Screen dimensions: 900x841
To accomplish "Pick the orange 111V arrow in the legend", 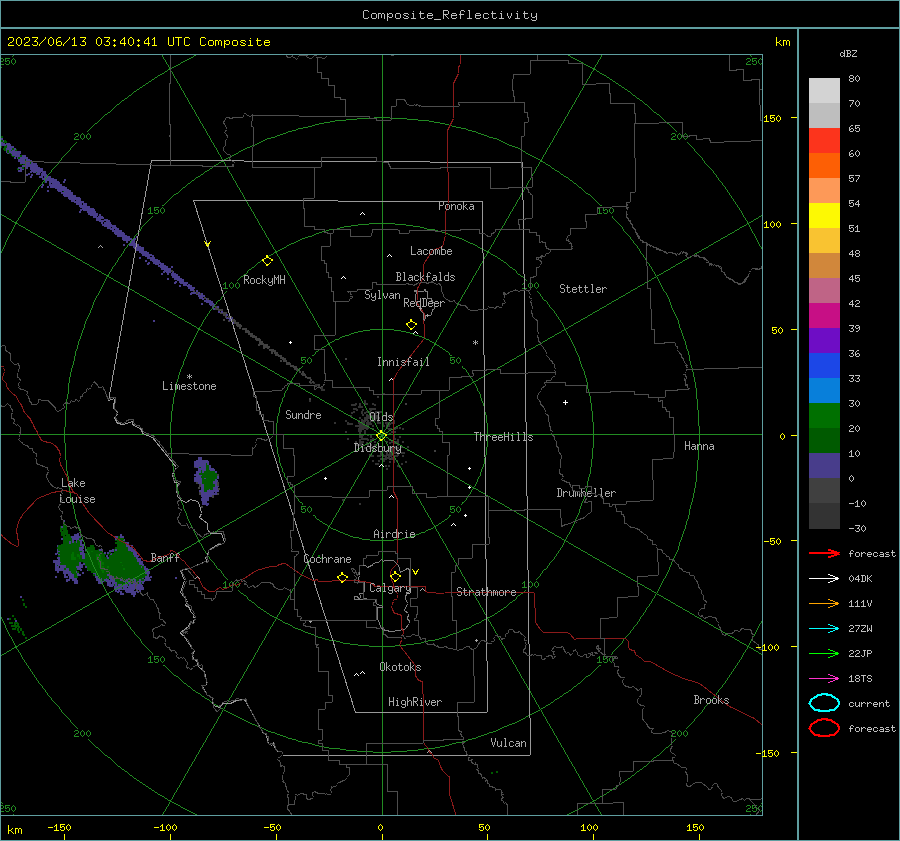I will [x=824, y=603].
